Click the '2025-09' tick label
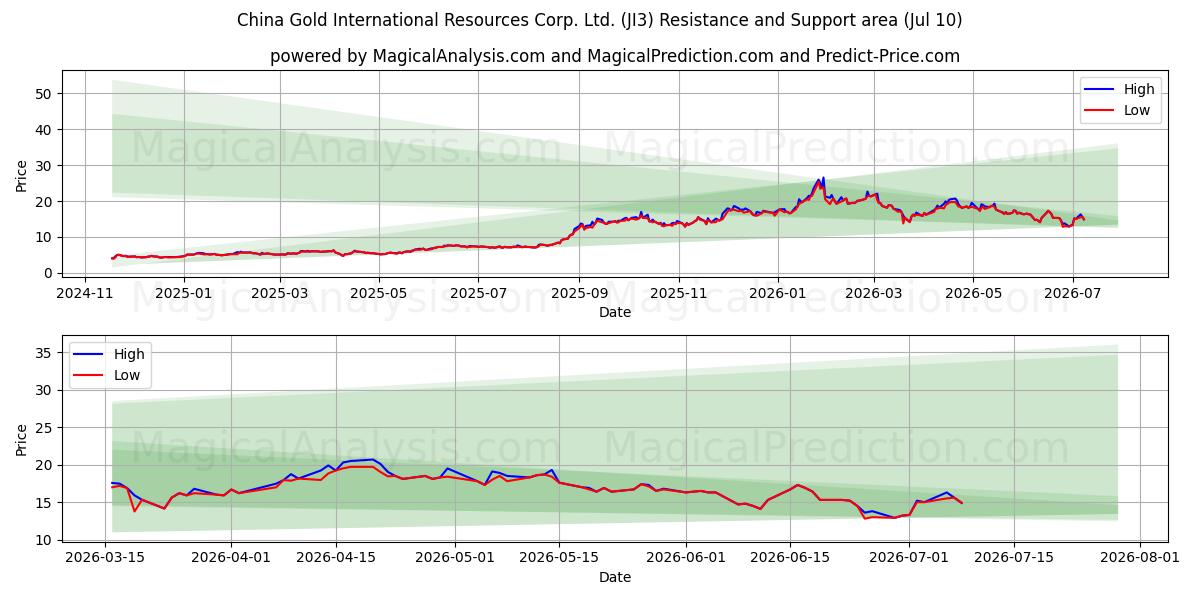Viewport: 1200px width, 600px height. pos(579,293)
